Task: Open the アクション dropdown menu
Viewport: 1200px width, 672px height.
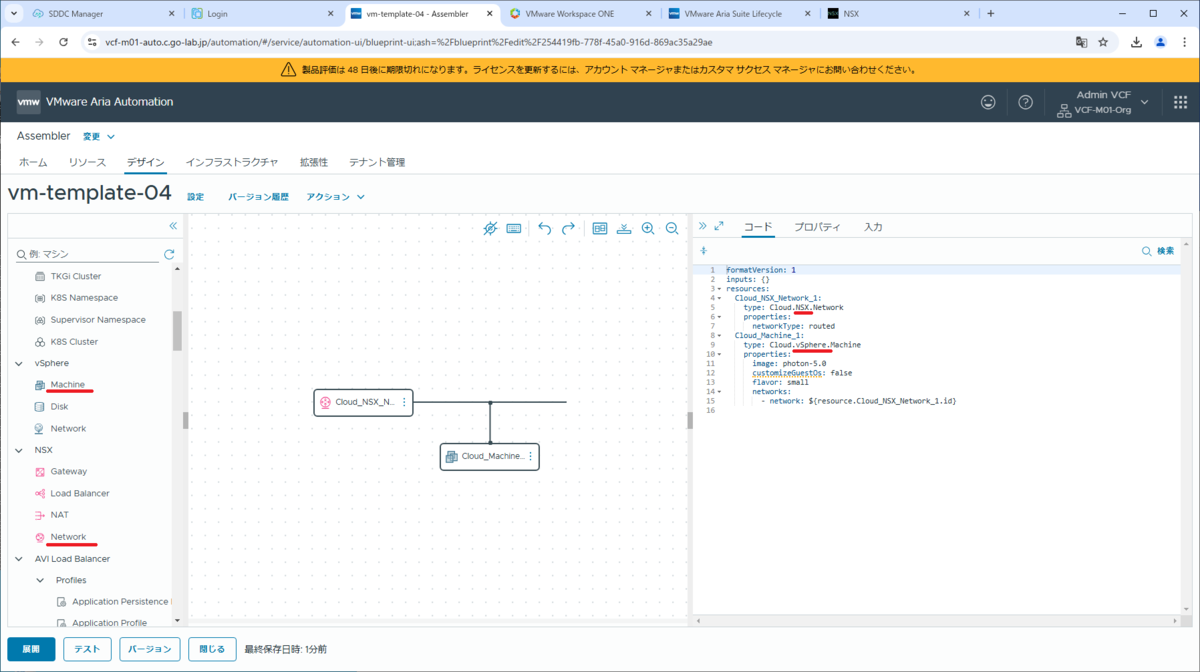Action: pos(335,197)
